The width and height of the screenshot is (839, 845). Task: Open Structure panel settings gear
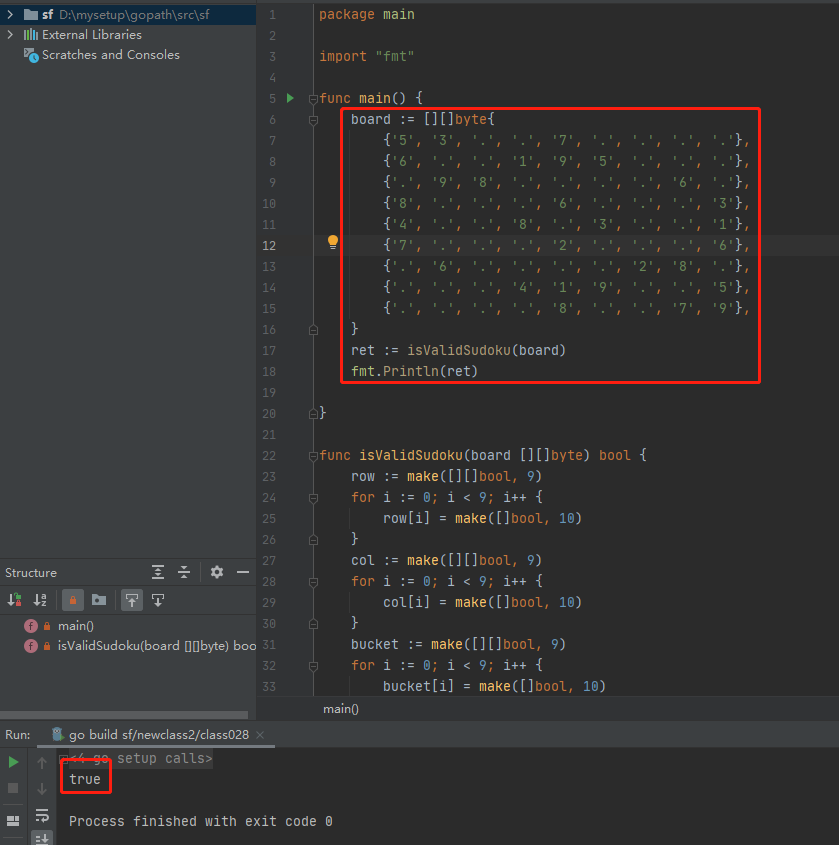point(217,572)
